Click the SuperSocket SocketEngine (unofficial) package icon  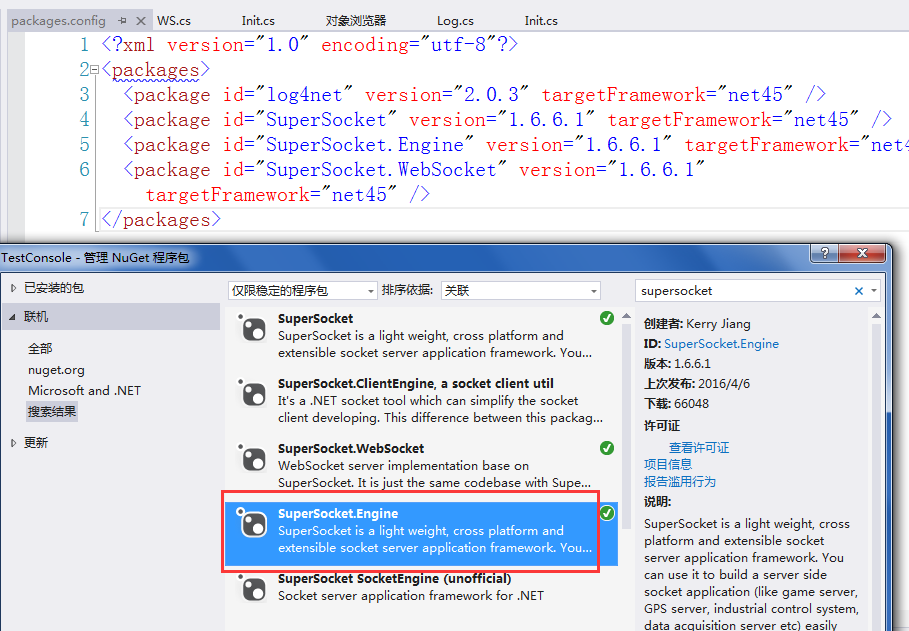[253, 589]
